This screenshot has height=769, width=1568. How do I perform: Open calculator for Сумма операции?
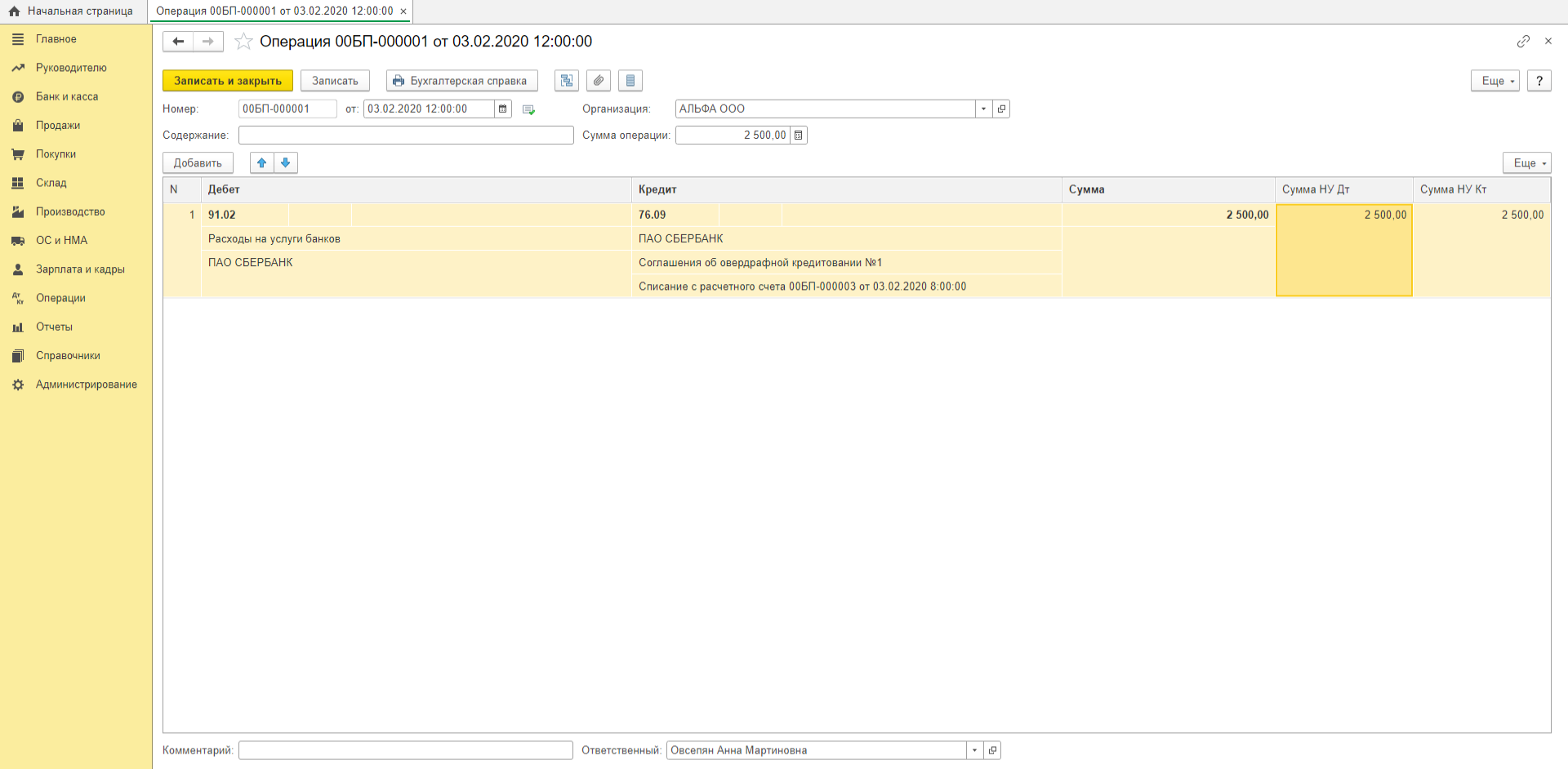(799, 136)
